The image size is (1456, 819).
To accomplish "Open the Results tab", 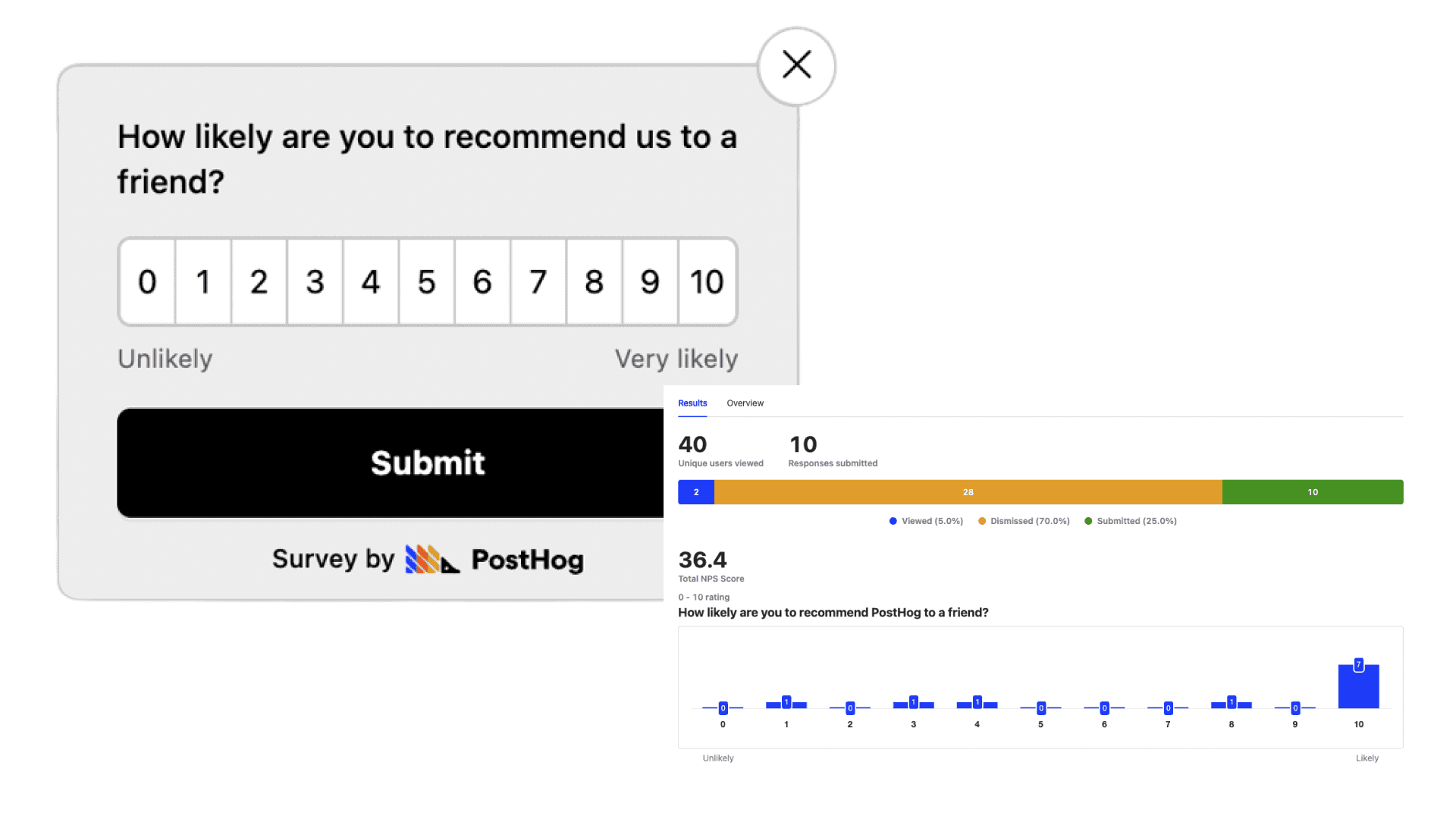I will click(x=692, y=403).
